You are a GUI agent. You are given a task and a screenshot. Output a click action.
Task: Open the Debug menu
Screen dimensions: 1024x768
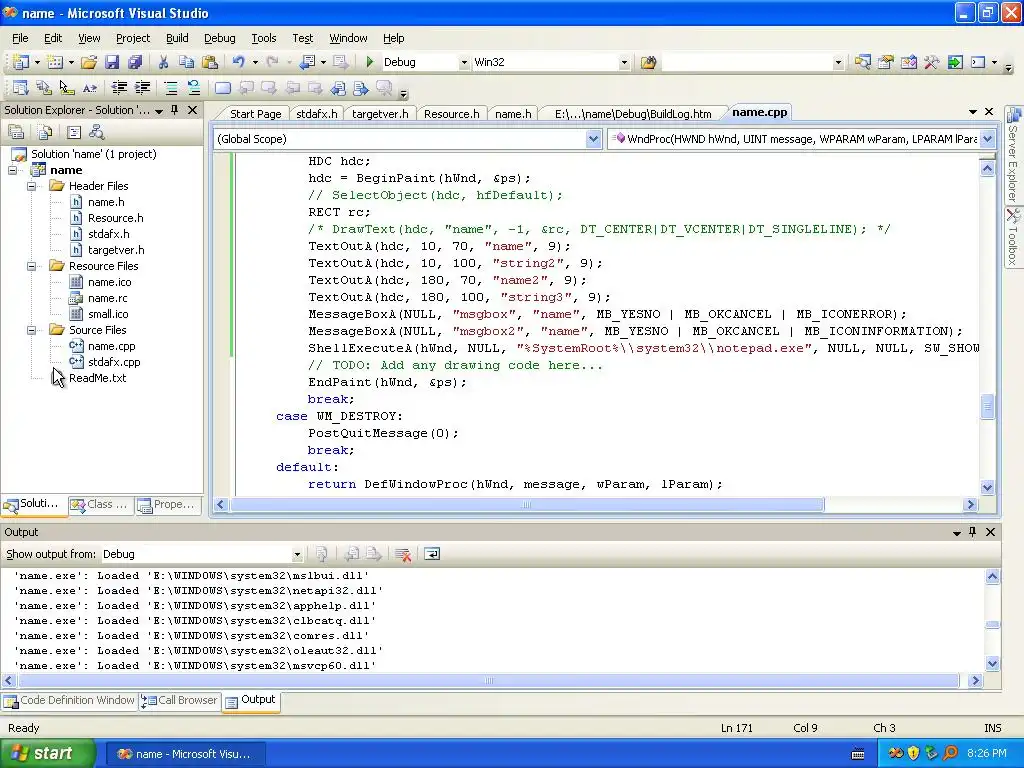[x=219, y=38]
